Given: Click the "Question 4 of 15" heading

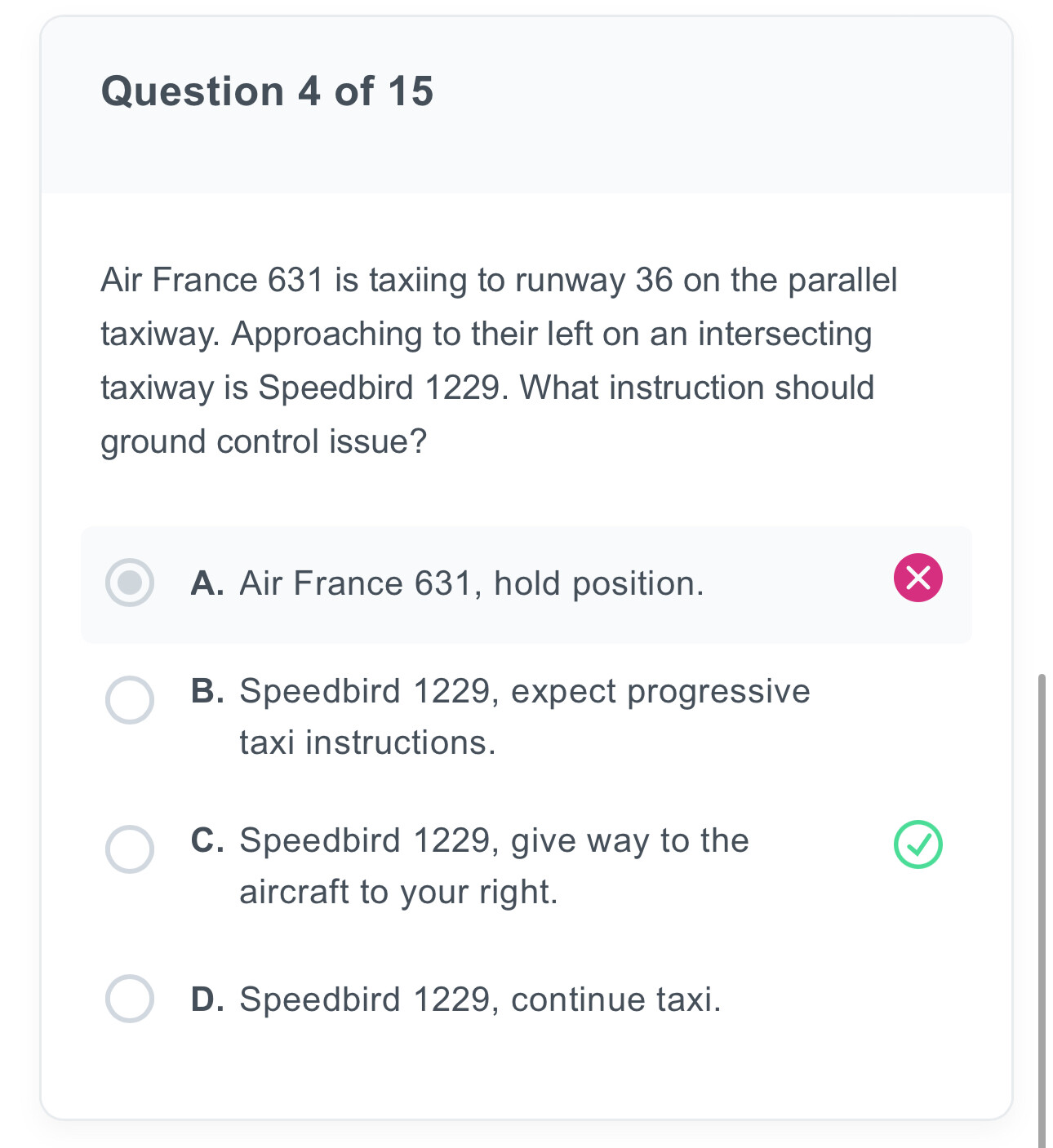Looking at the screenshot, I should tap(267, 91).
